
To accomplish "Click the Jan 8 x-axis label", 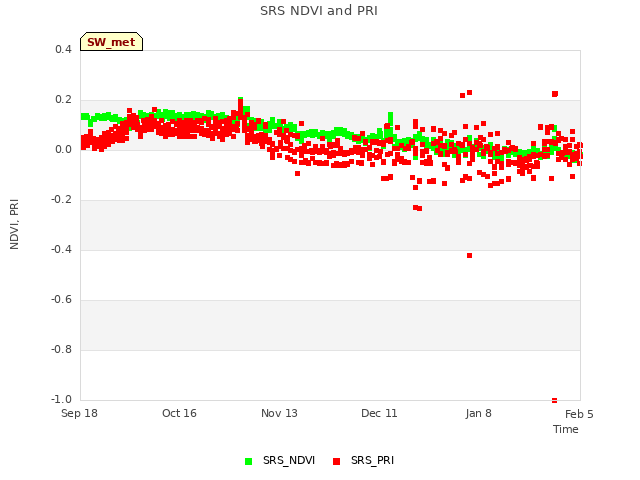I will pyautogui.click(x=478, y=413).
